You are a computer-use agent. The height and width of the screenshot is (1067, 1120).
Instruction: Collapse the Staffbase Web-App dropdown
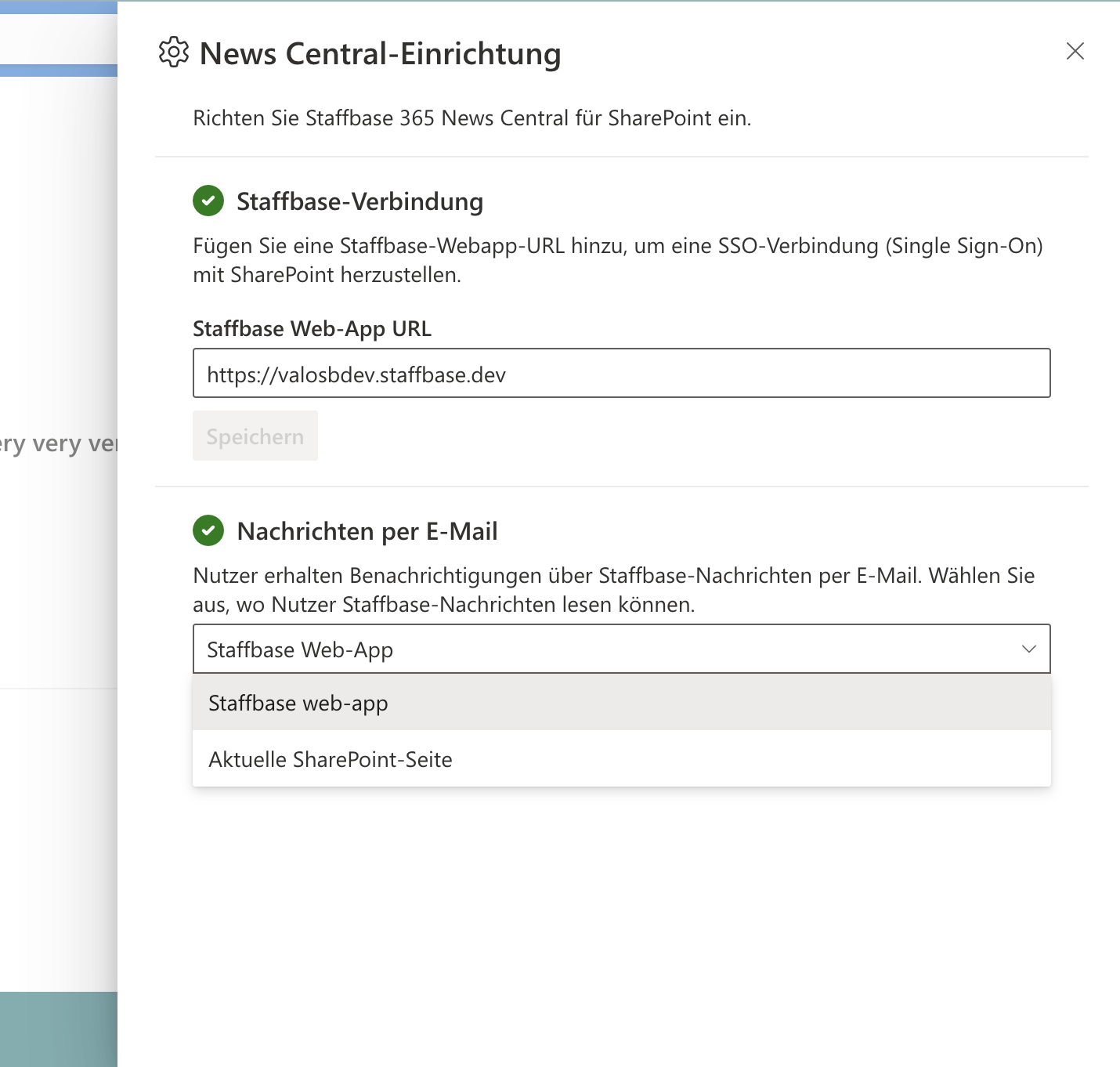(621, 649)
